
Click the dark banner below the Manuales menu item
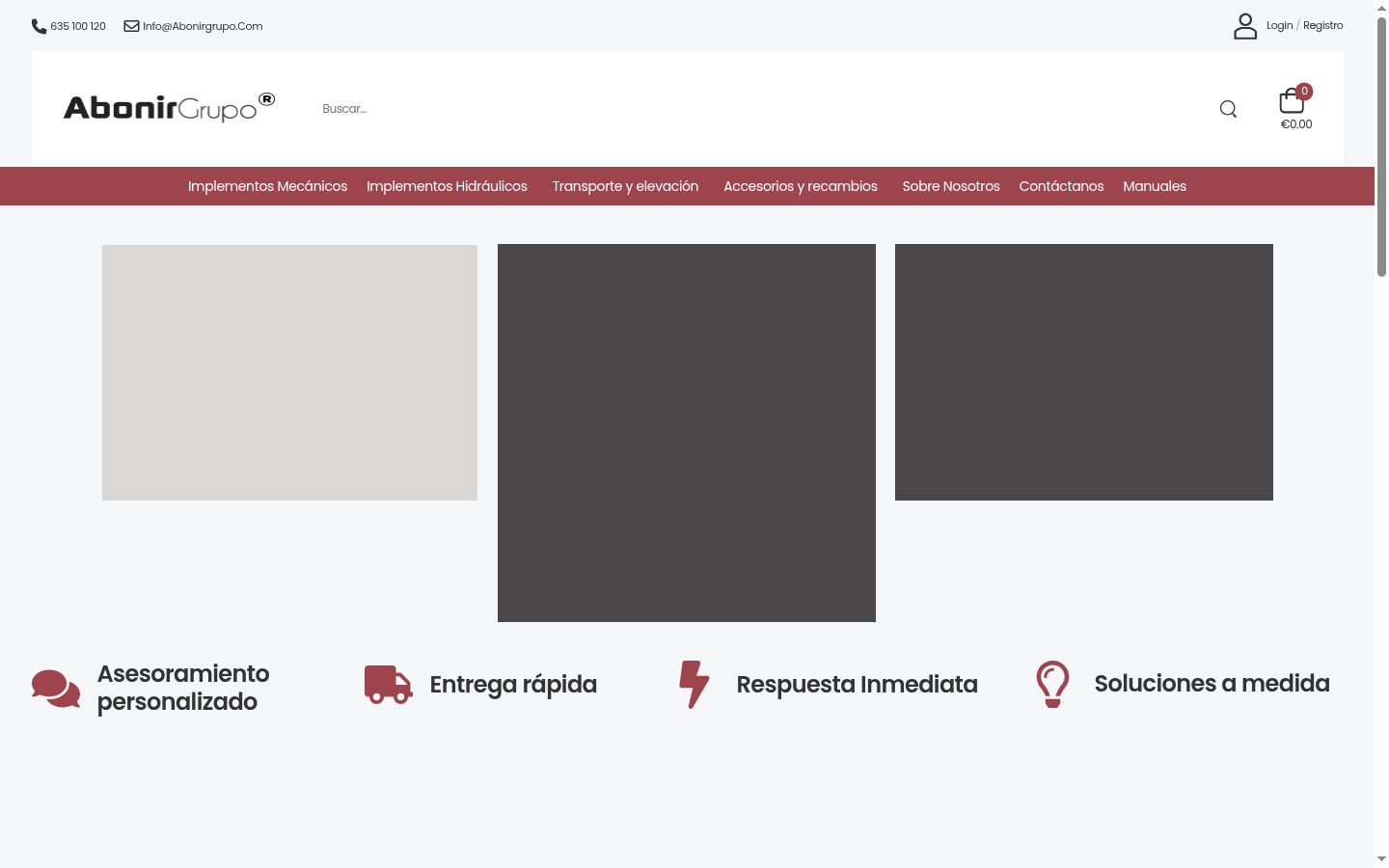(x=1084, y=372)
